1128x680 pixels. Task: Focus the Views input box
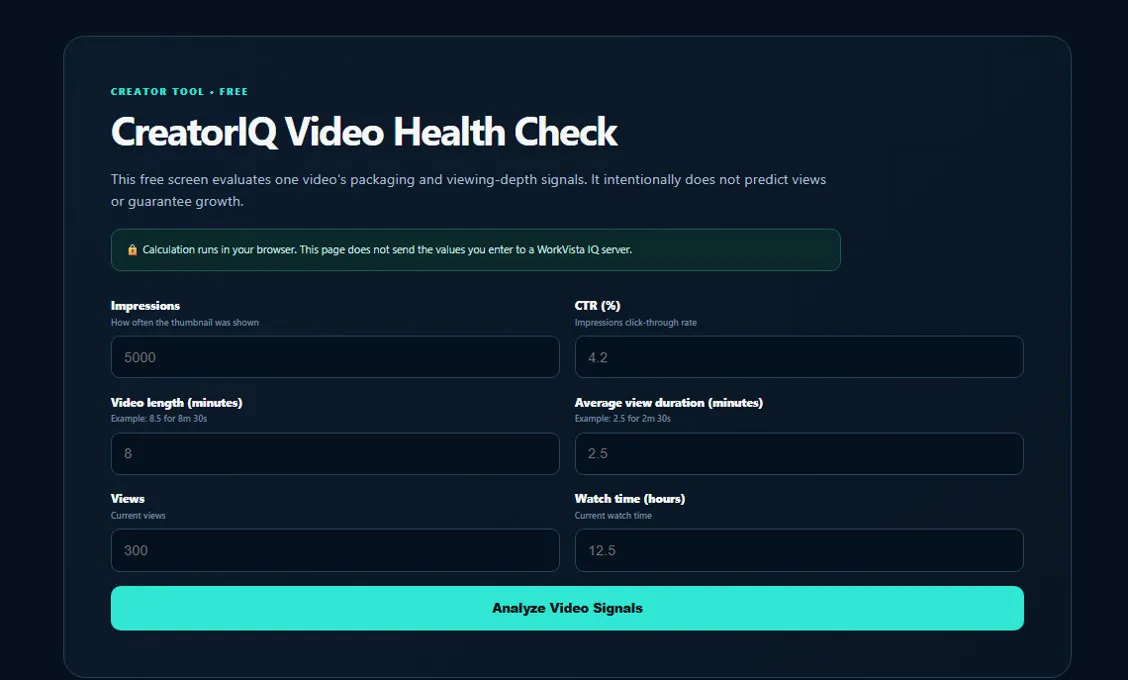(335, 550)
